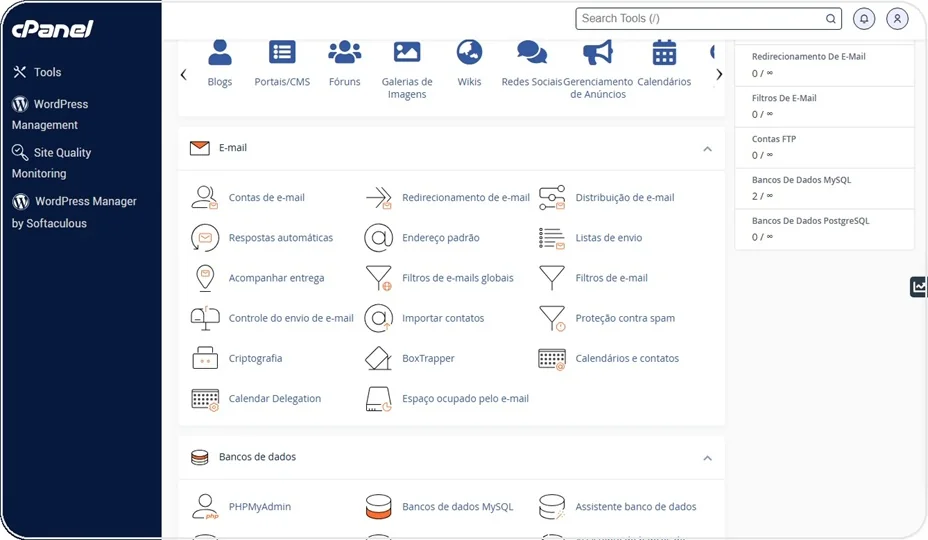Open the user account icon
Screen dimensions: 928x540
coord(897,19)
